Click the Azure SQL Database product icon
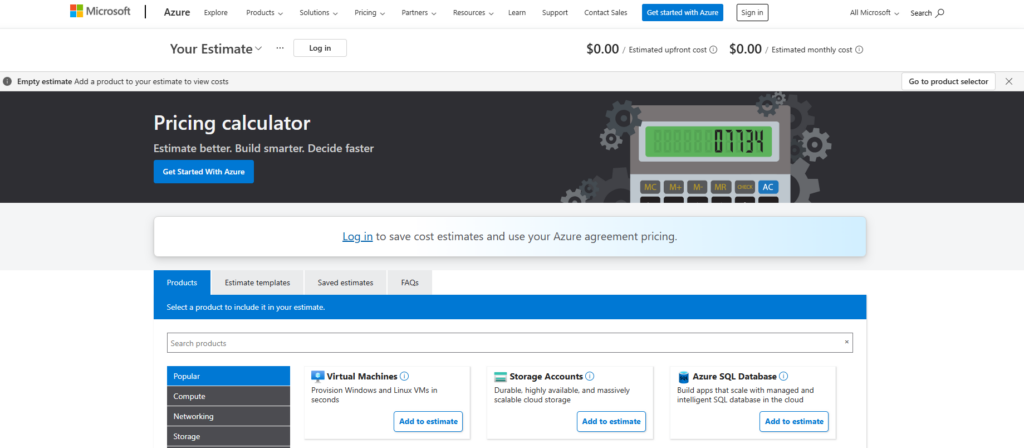This screenshot has height=448, width=1024. tap(684, 377)
